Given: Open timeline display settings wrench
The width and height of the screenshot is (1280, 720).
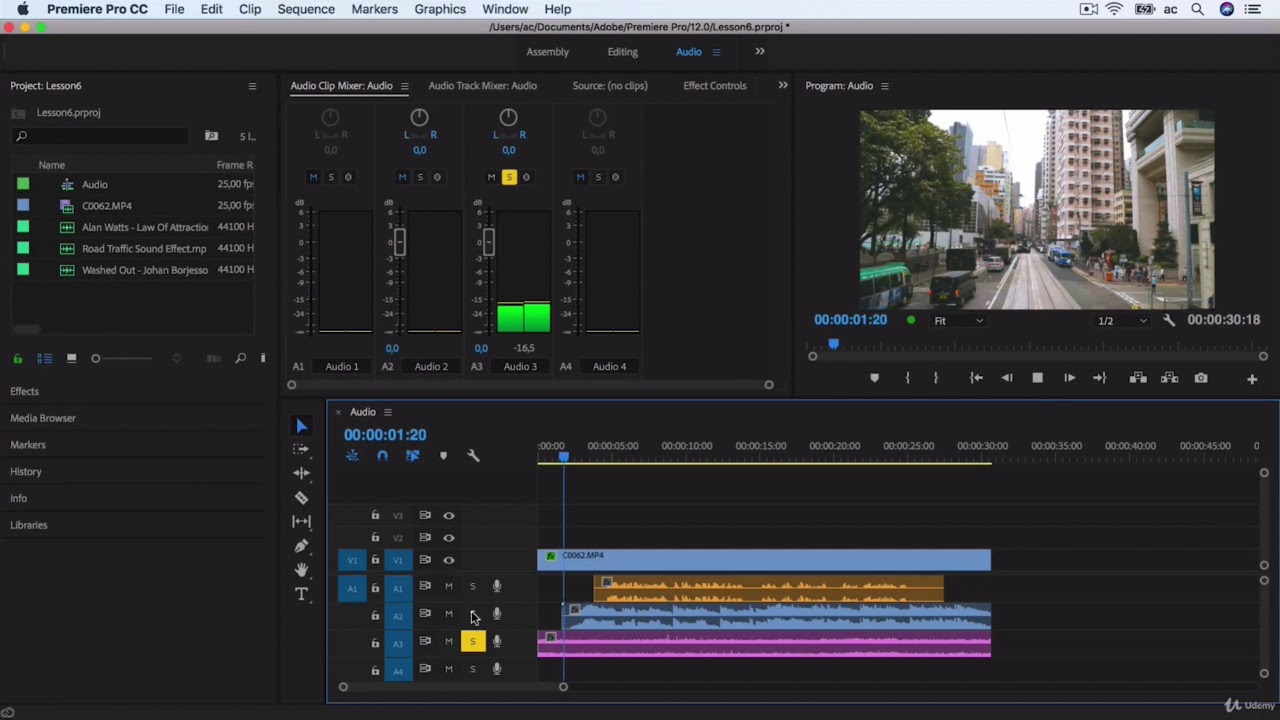Looking at the screenshot, I should tap(473, 456).
